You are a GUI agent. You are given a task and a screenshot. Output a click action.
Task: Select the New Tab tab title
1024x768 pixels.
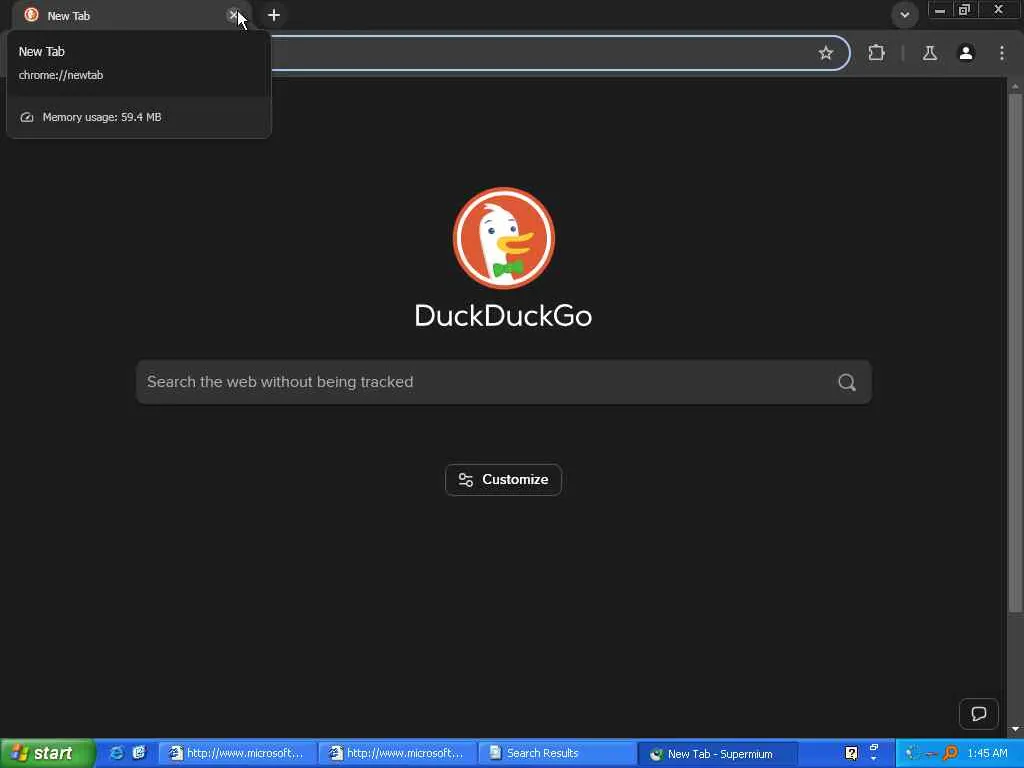click(x=69, y=16)
